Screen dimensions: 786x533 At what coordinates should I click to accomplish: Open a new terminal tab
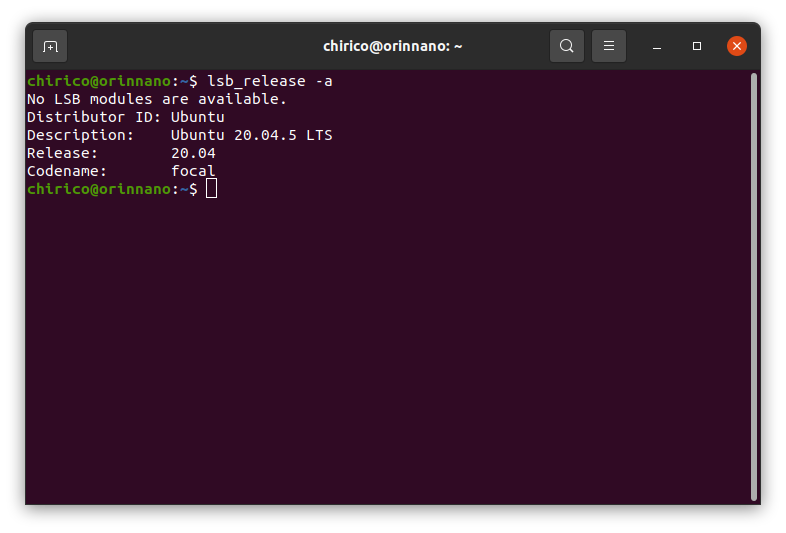pyautogui.click(x=50, y=47)
